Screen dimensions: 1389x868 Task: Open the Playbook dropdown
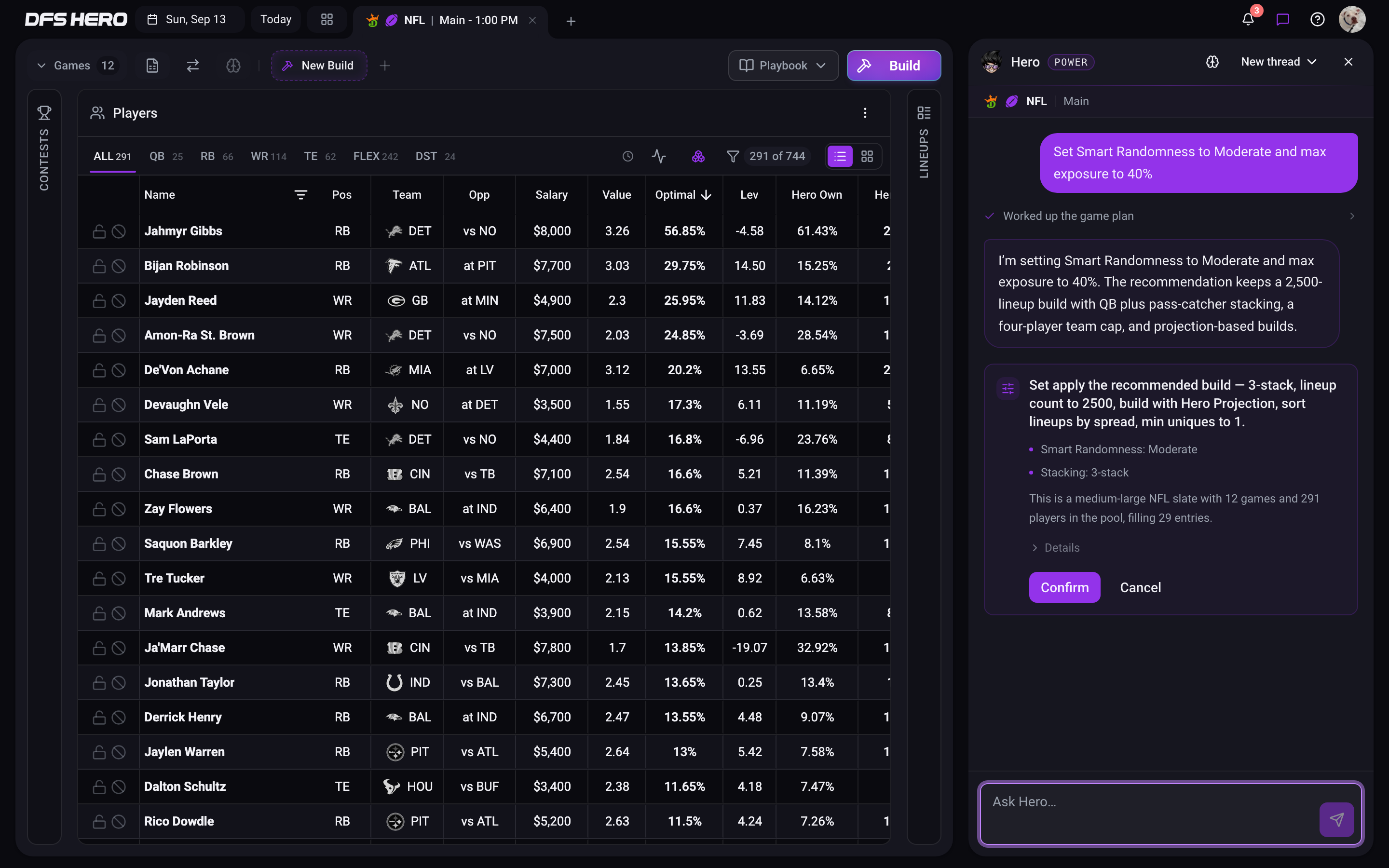(783, 66)
